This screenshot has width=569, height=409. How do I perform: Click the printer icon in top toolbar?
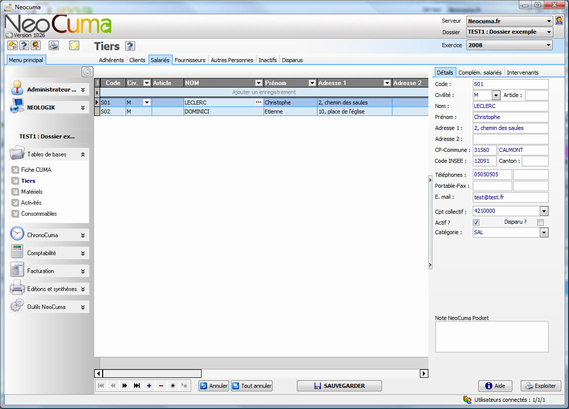[x=54, y=45]
